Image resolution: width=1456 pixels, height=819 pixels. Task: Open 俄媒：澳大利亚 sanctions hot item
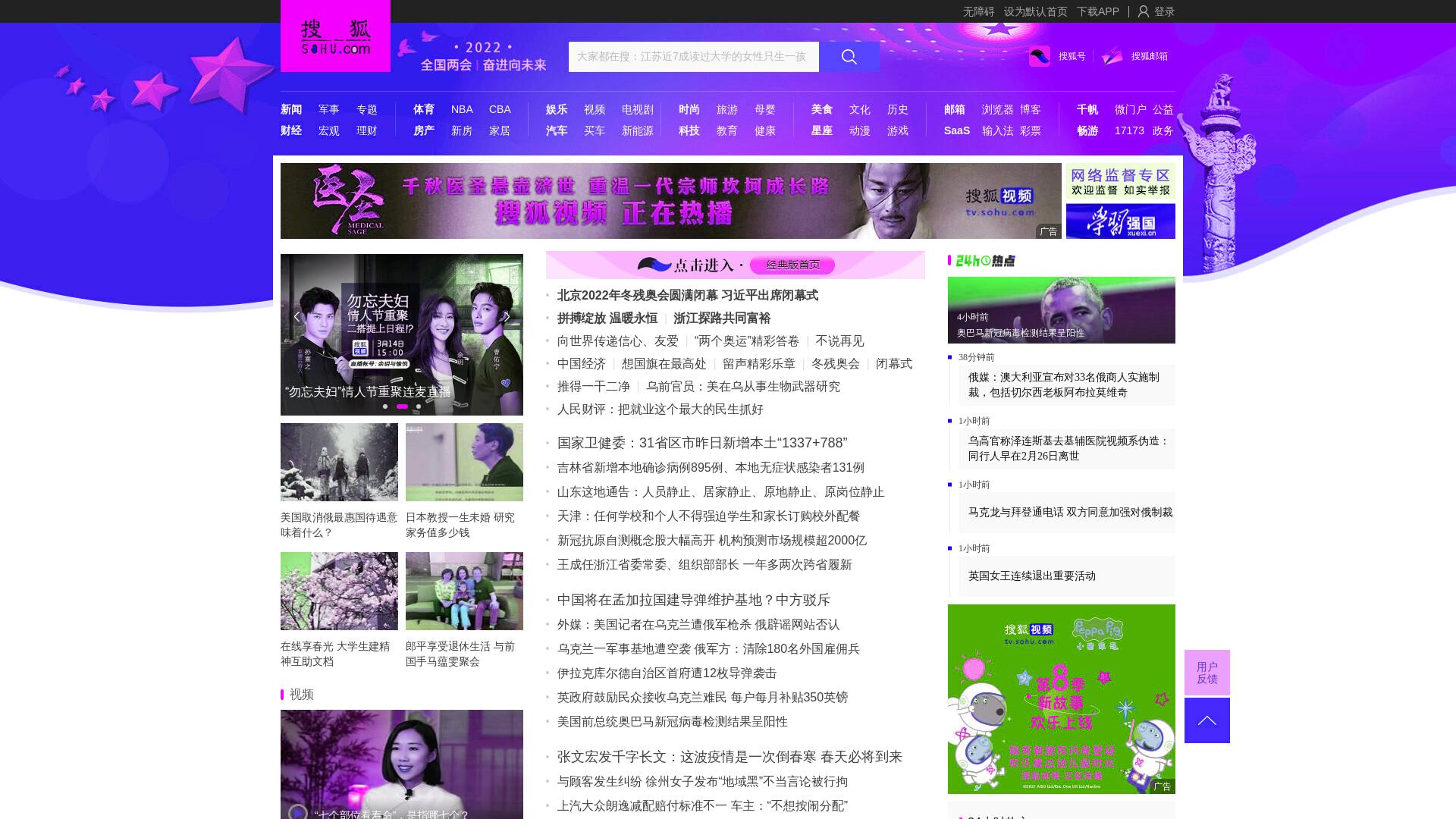[1064, 384]
